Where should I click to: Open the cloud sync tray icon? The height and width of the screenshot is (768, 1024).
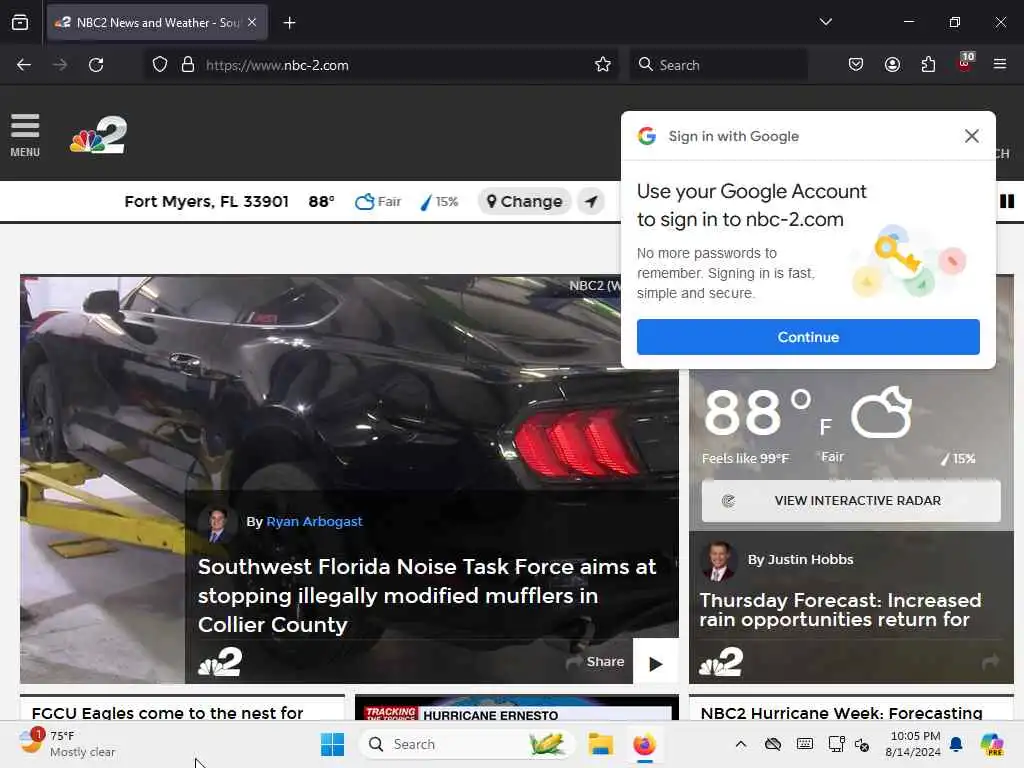pyautogui.click(x=773, y=744)
